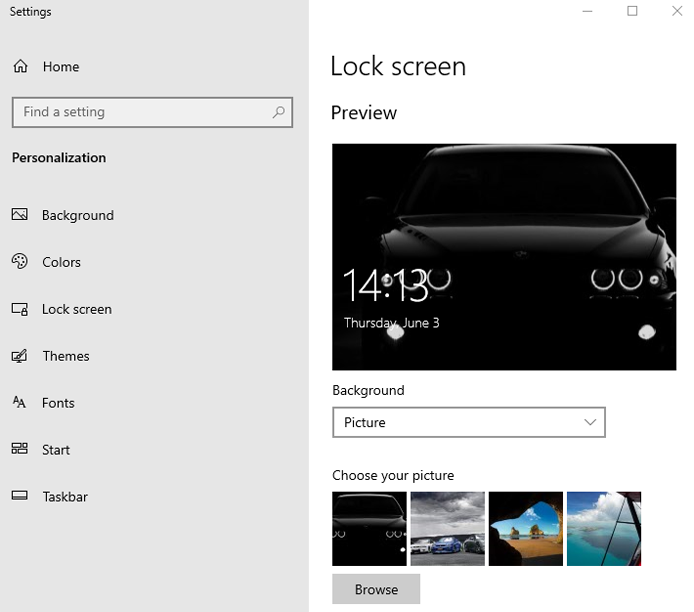The image size is (694, 612).
Task: Go to the Background settings label
Action: point(78,216)
